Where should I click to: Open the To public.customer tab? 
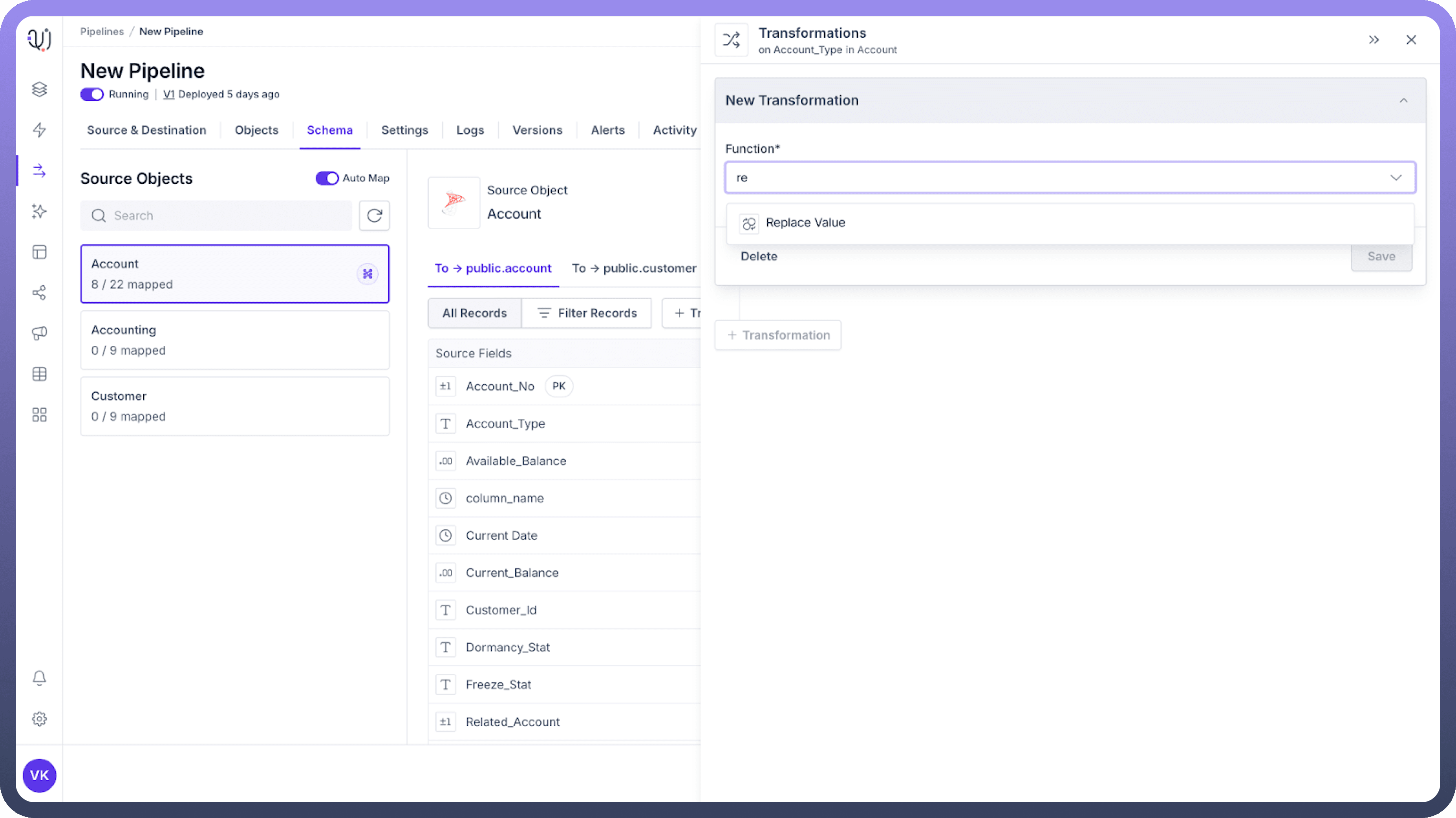(634, 268)
